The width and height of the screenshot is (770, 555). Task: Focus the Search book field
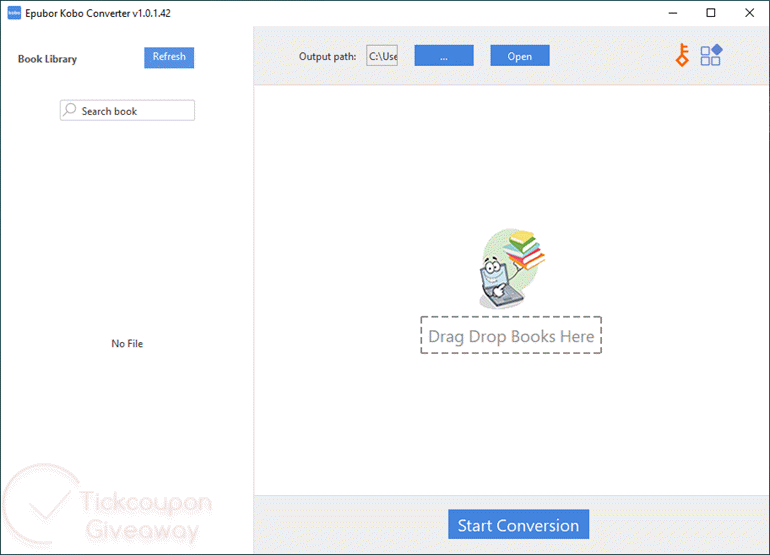click(x=127, y=111)
